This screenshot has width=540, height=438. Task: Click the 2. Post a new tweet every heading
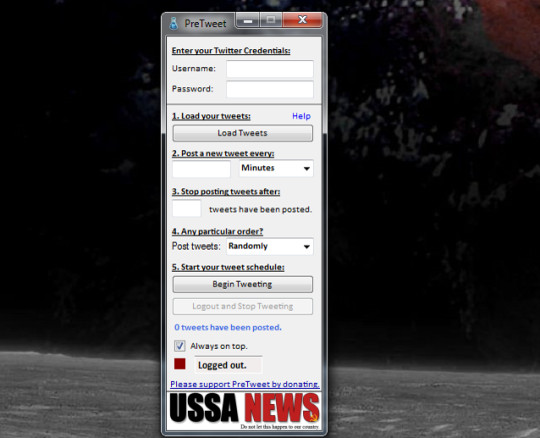click(223, 154)
